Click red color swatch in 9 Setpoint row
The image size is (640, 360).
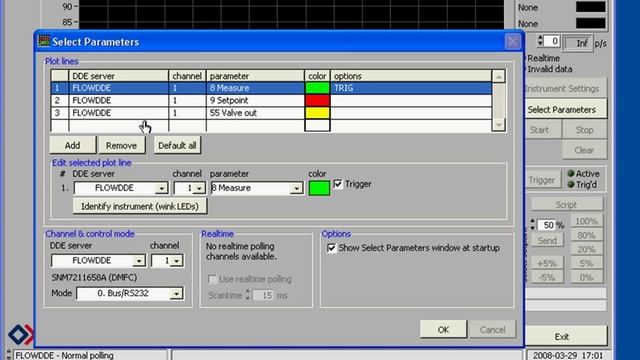317,100
